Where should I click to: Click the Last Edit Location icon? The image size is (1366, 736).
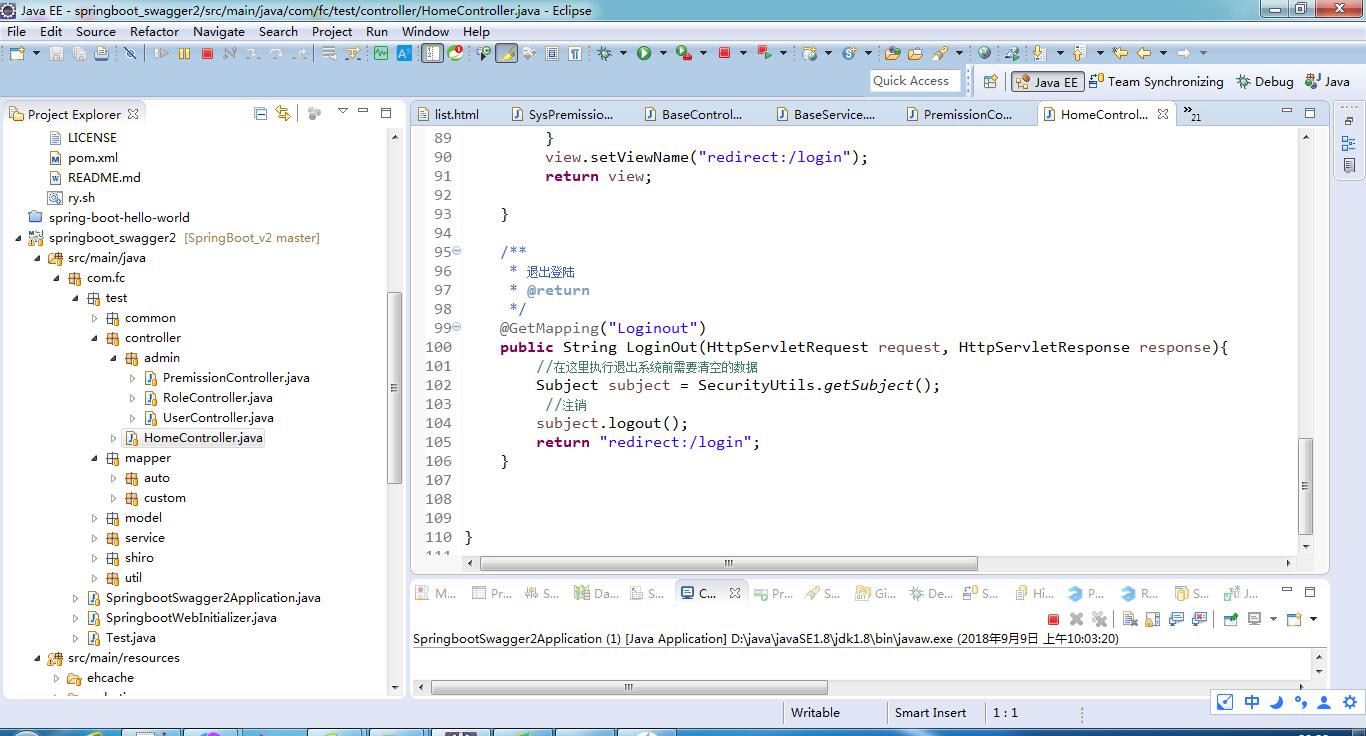pyautogui.click(x=1120, y=53)
